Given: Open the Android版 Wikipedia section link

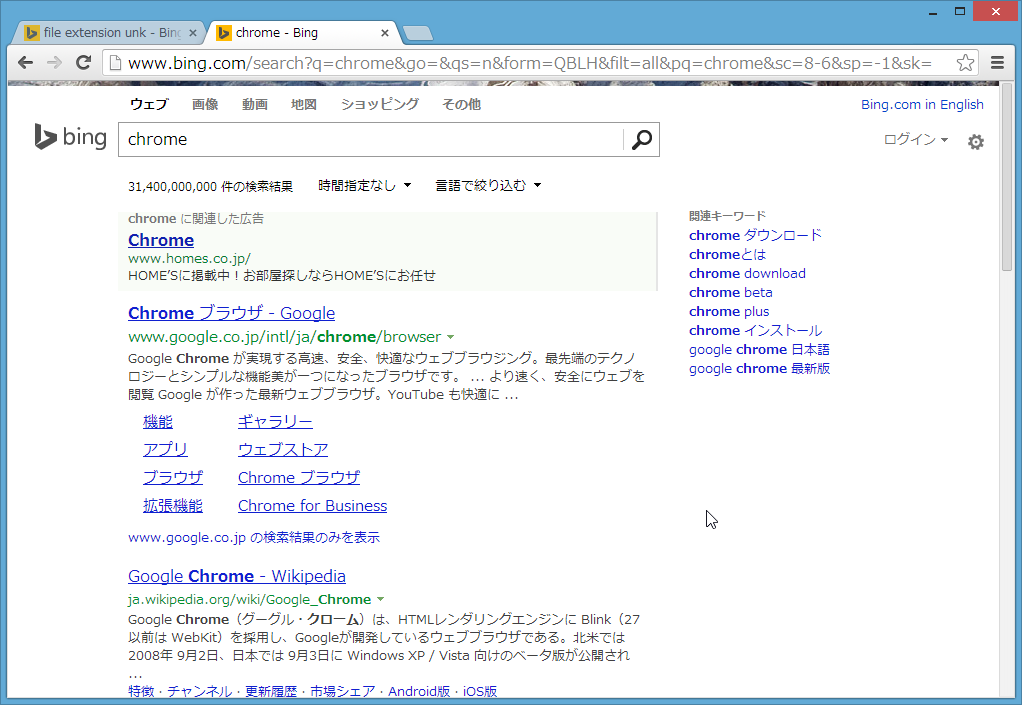Looking at the screenshot, I should click(x=419, y=691).
